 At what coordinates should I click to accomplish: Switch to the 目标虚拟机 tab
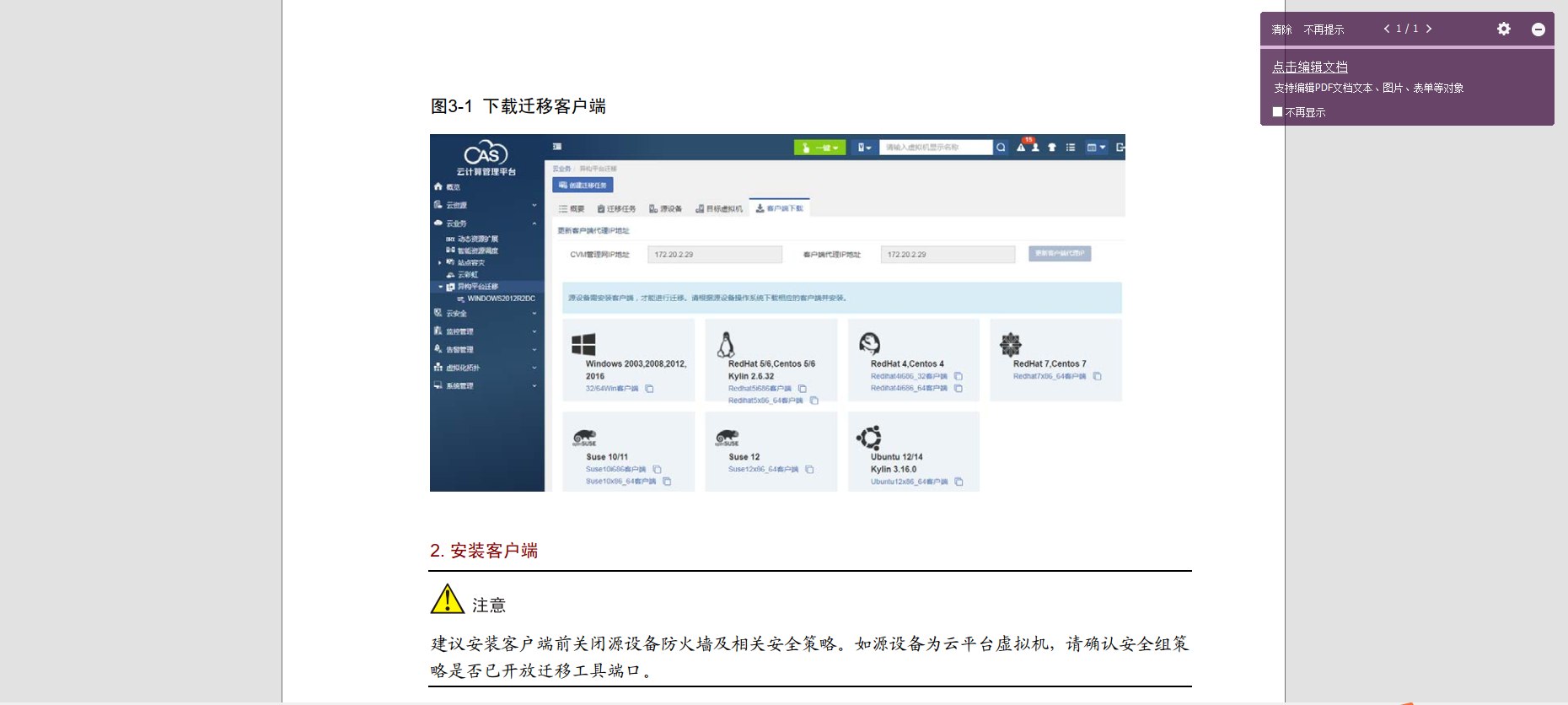tap(719, 209)
